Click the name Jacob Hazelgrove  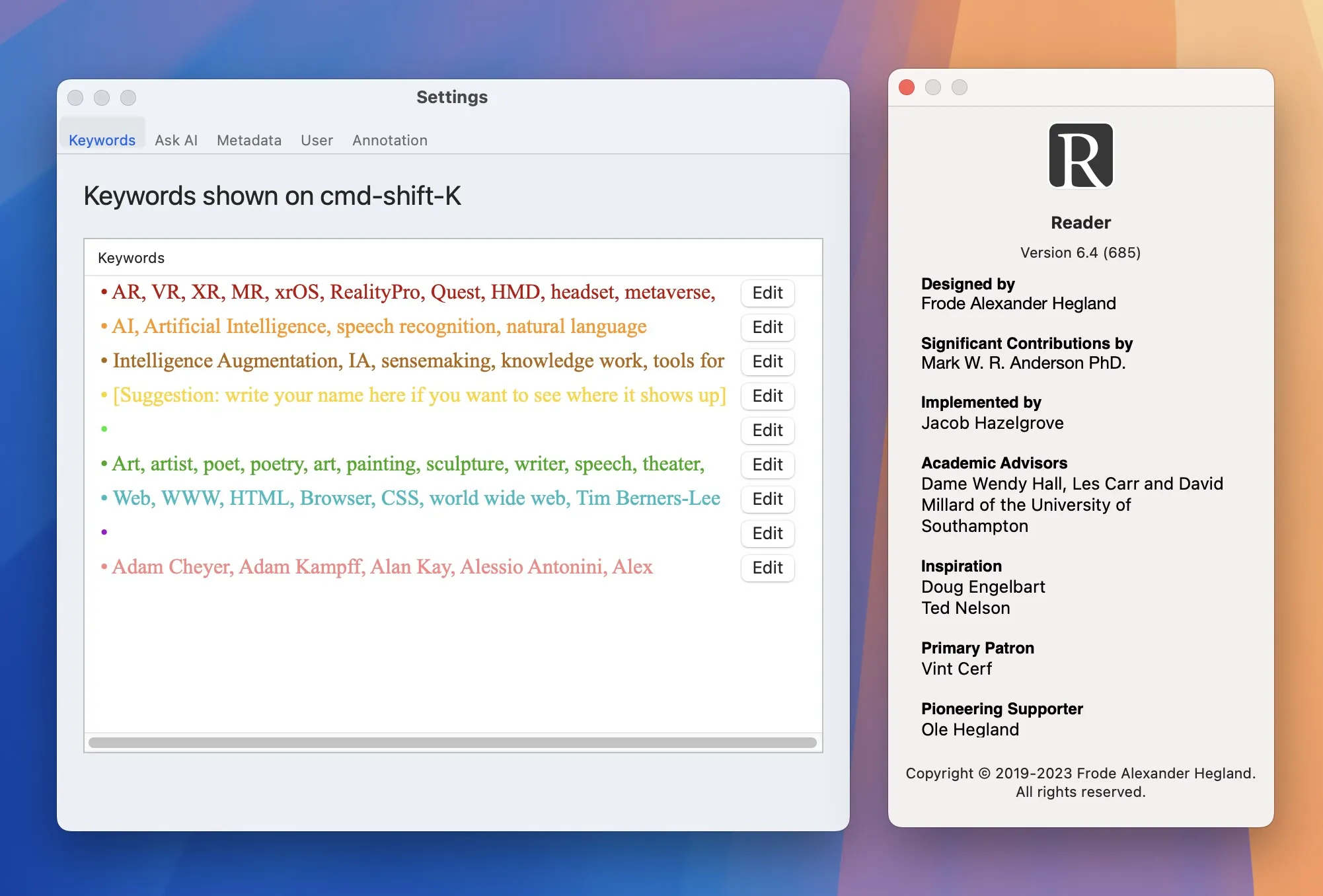(993, 423)
